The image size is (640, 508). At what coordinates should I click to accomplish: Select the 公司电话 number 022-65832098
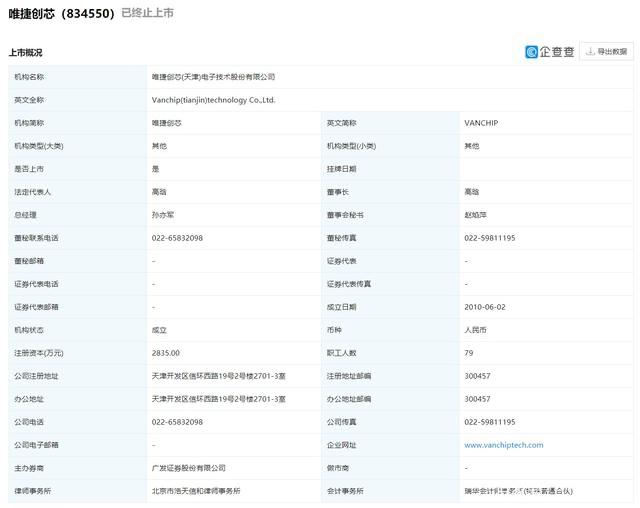tap(177, 422)
